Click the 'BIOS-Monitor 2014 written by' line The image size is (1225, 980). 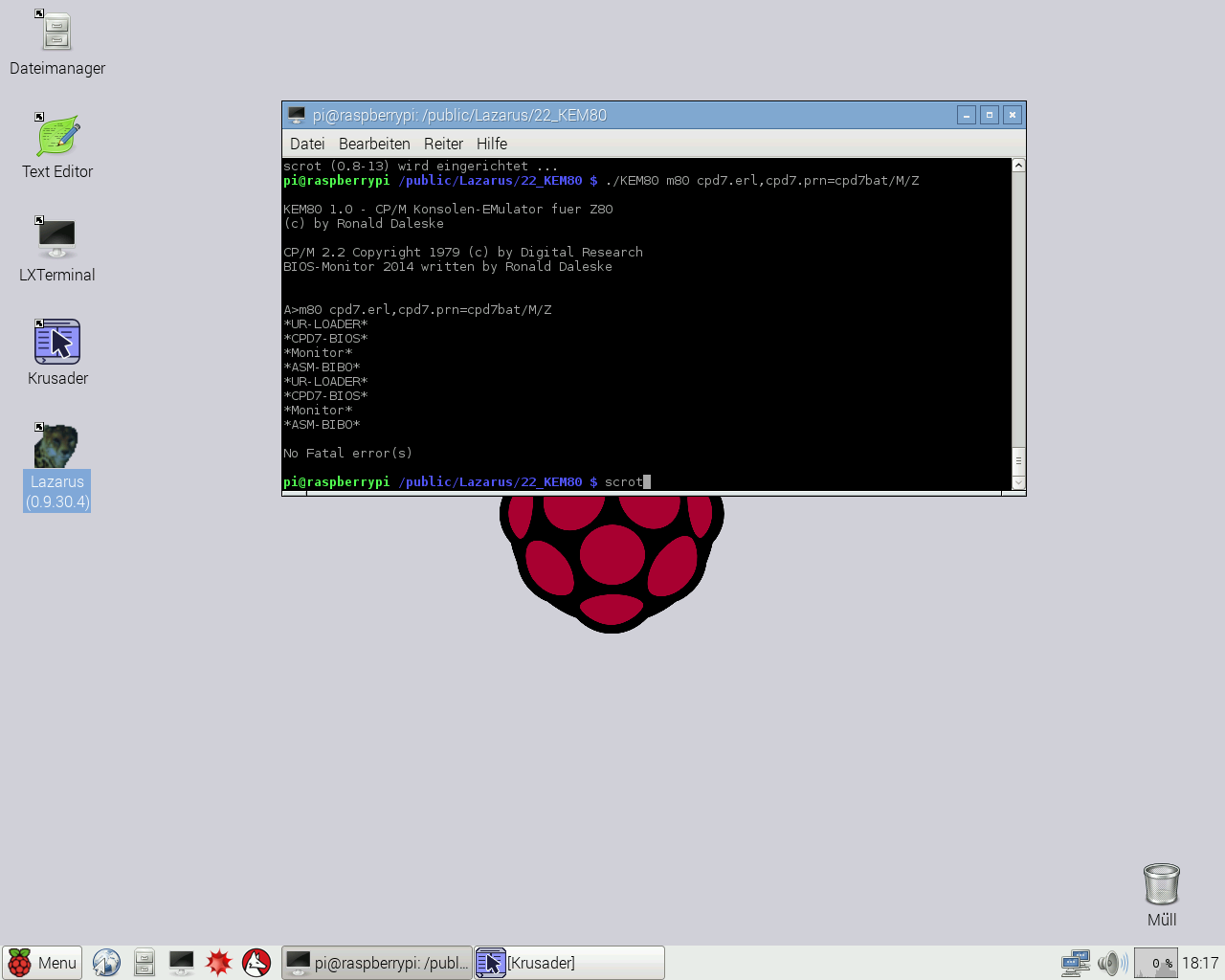(x=448, y=266)
